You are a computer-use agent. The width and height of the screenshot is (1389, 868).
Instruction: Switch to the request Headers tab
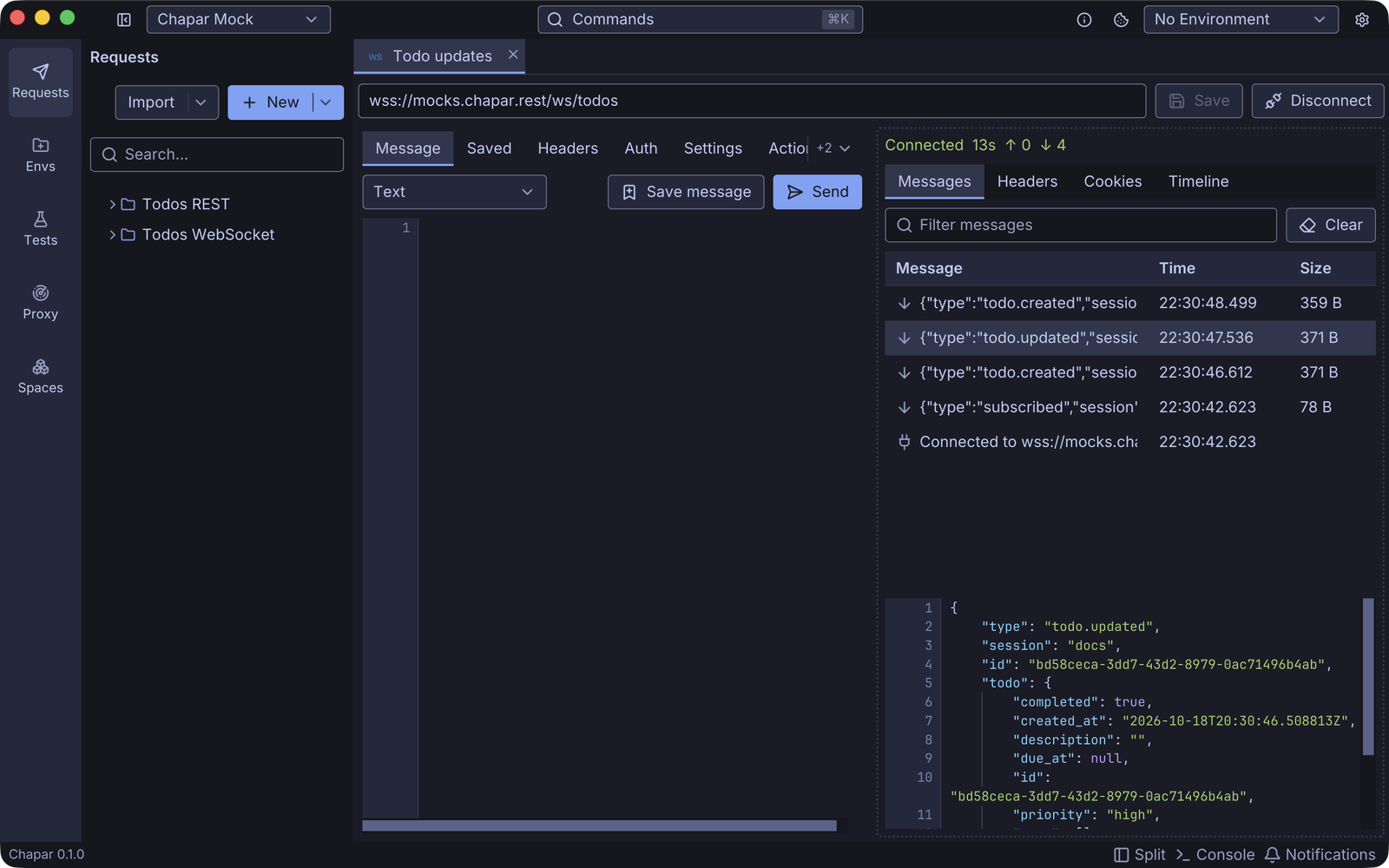568,148
